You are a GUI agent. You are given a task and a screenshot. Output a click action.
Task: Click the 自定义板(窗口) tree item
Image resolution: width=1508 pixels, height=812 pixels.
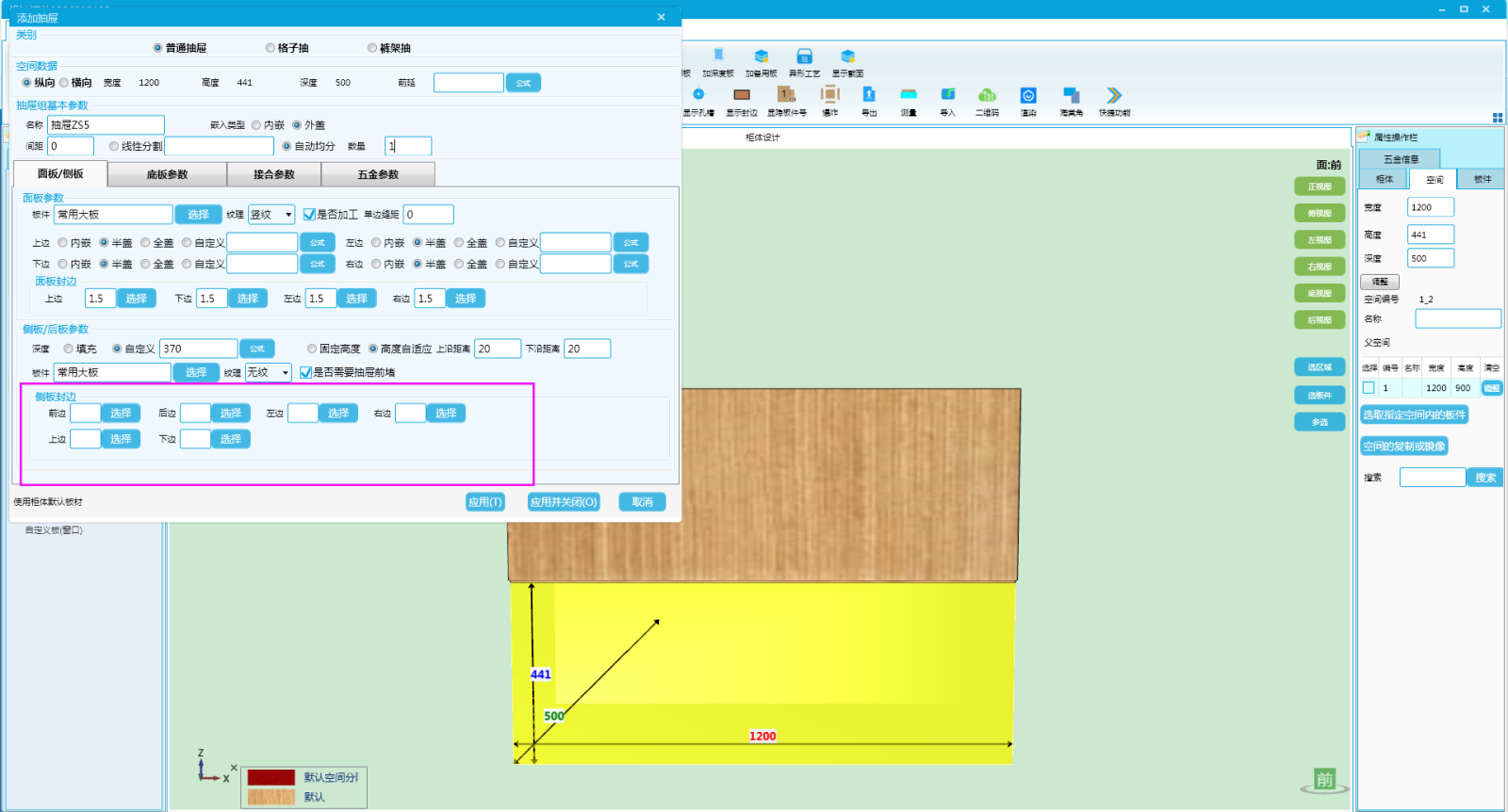[54, 530]
